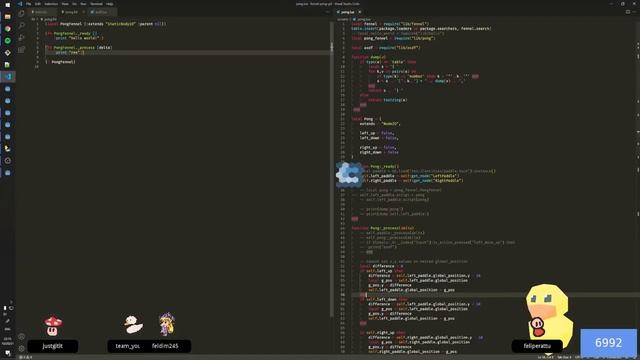Click the justgitit name label
640x360 pixels.
coord(53,346)
